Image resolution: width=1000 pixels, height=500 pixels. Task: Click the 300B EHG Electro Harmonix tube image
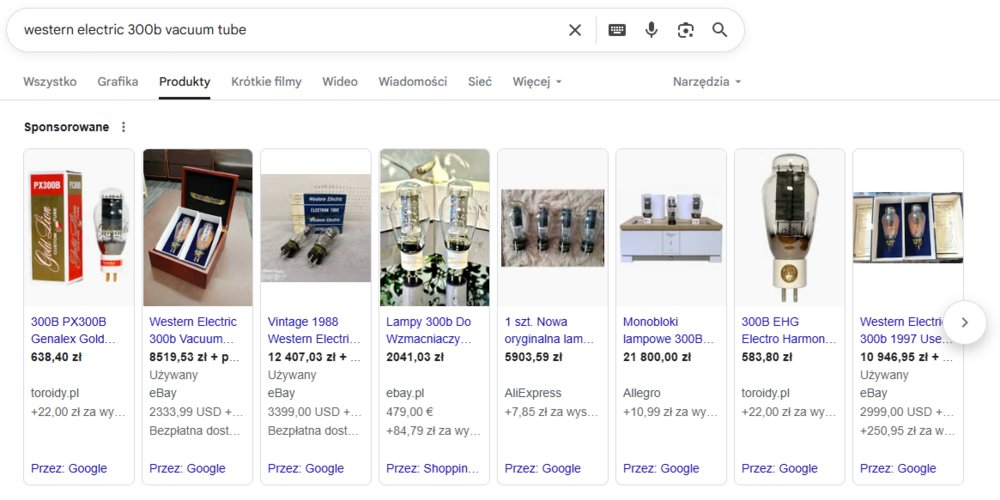pos(789,227)
